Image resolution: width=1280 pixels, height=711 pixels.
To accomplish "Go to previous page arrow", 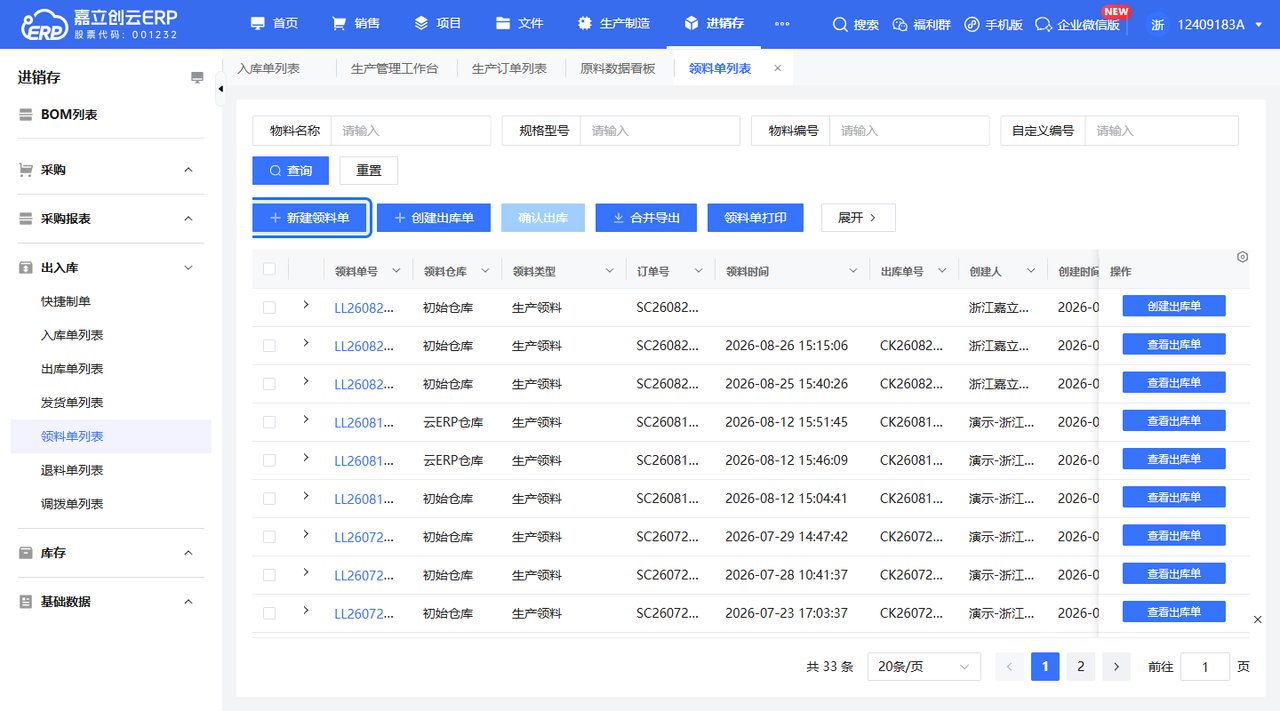I will pos(1009,667).
